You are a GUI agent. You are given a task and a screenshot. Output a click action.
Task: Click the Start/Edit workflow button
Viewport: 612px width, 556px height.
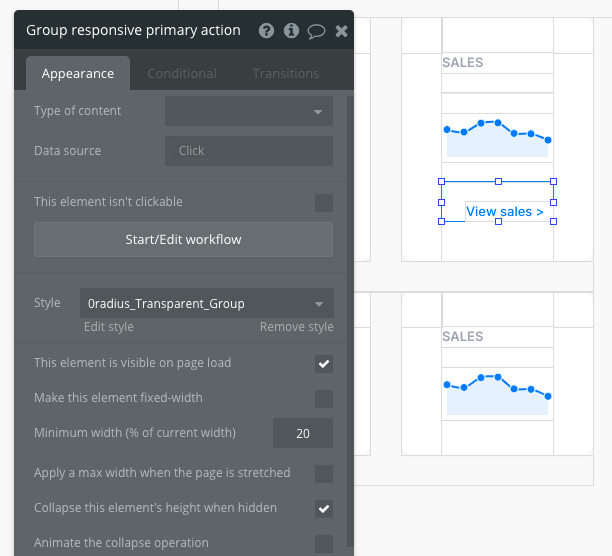point(183,240)
